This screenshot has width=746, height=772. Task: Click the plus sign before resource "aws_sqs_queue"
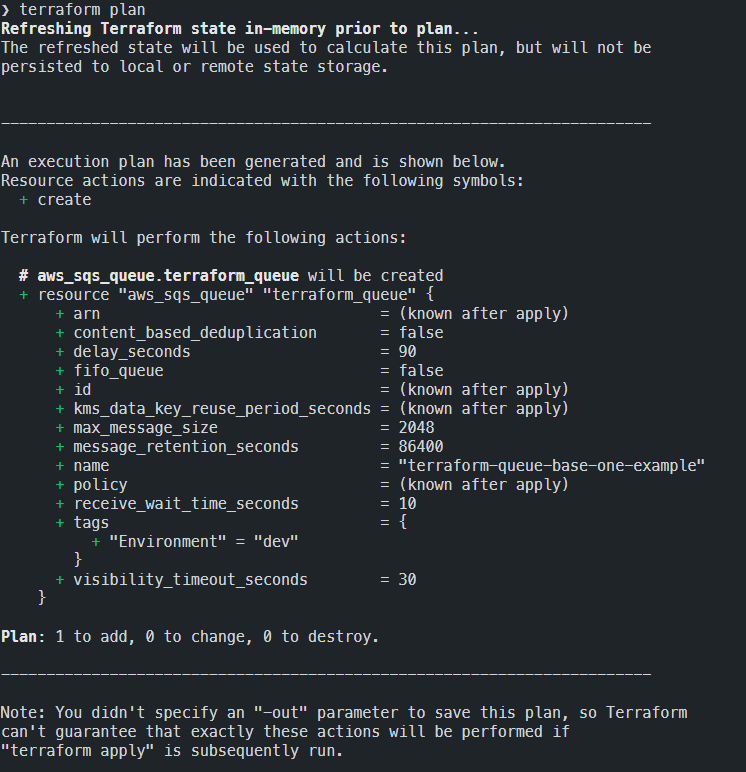(x=24, y=295)
